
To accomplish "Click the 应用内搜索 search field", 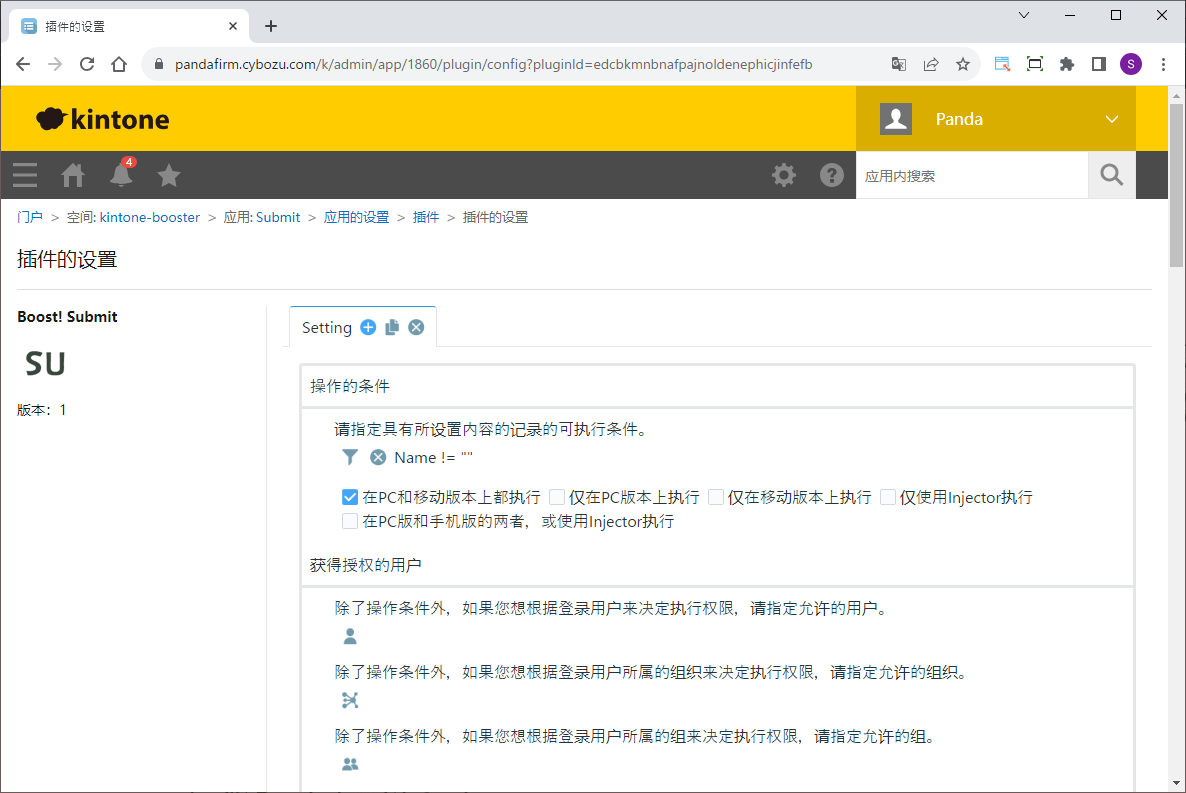I will [x=971, y=175].
